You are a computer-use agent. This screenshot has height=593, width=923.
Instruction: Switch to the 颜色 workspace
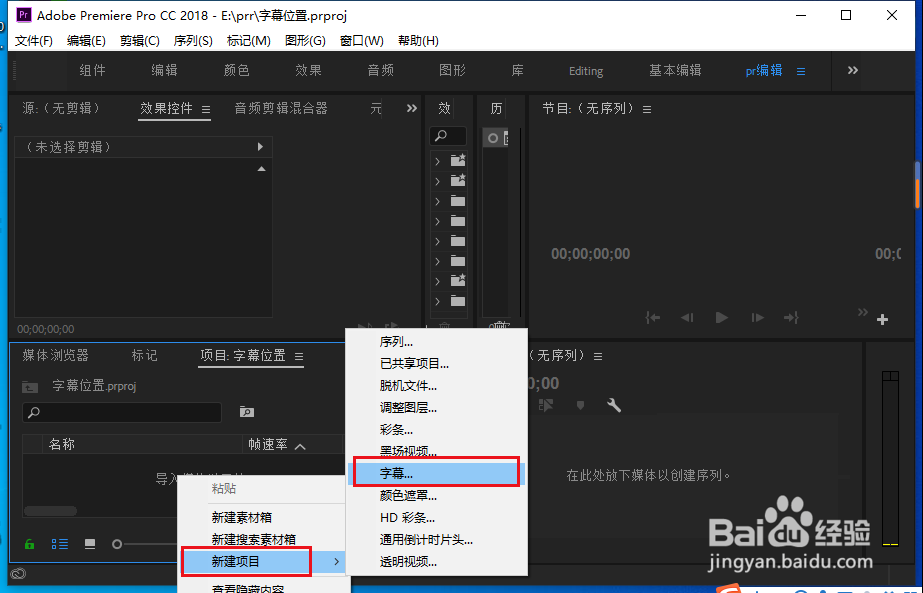point(237,71)
